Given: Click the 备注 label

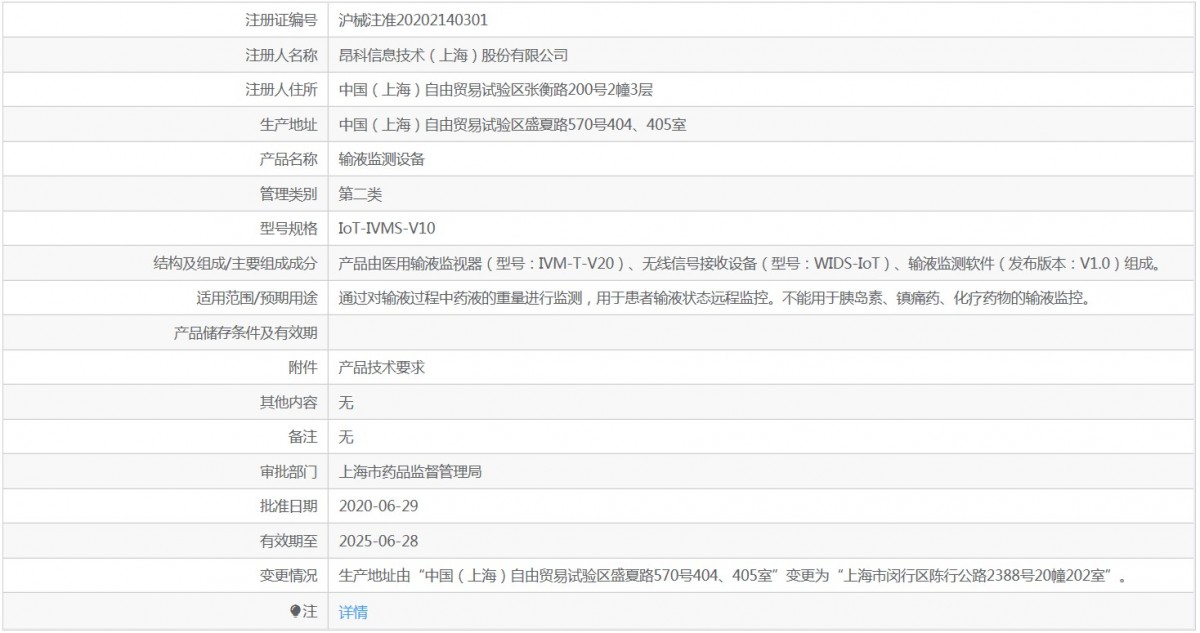Looking at the screenshot, I should click(x=303, y=437).
